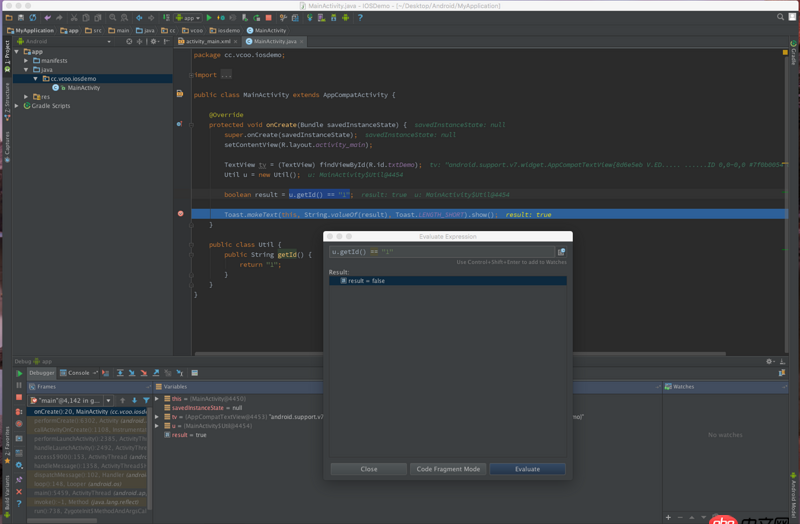This screenshot has height=524, width=800.
Task: Click the add watch plus icon
Action: [x=668, y=517]
